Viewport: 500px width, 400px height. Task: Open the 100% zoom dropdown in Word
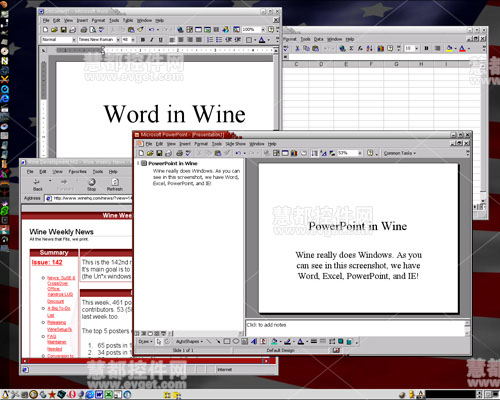coord(263,30)
